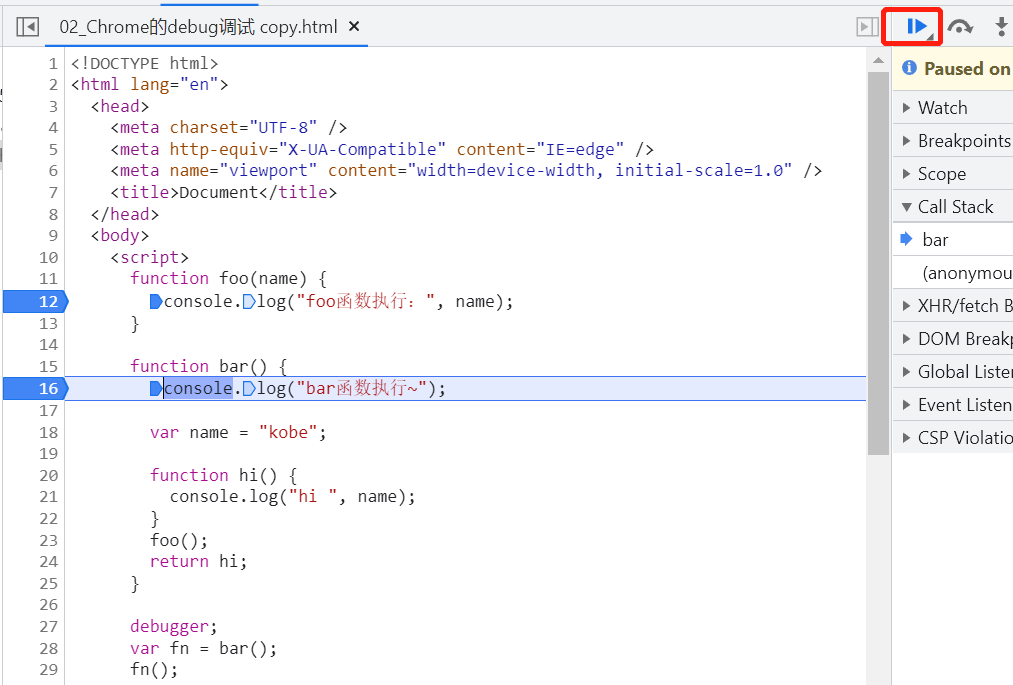Remove the breakpoint on line 12 gutter
The image size is (1013, 685).
36,302
